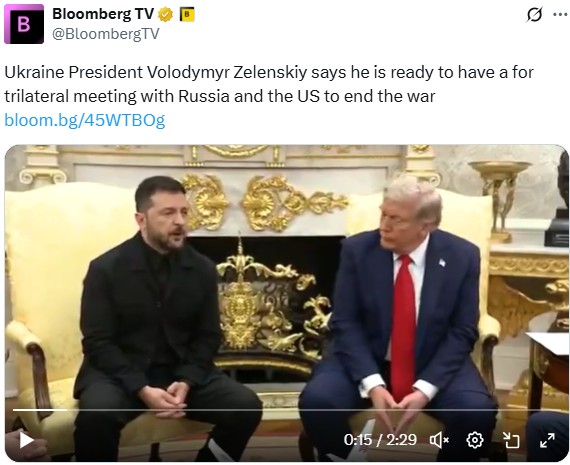Expand the video to fullscreen
Viewport: 570px width, 465px height.
coord(547,440)
